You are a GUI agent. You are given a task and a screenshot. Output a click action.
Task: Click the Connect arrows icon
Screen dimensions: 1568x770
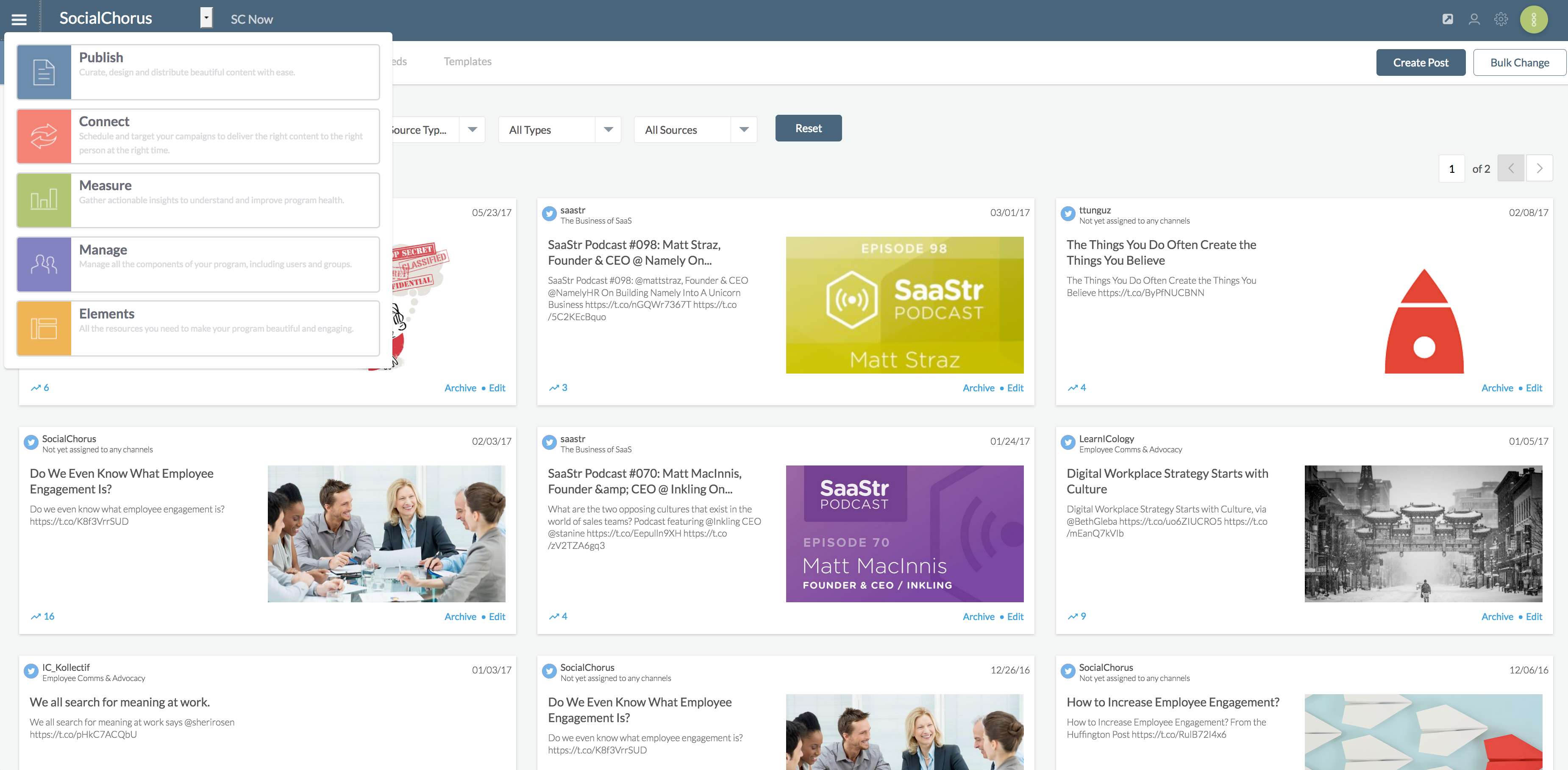click(44, 136)
